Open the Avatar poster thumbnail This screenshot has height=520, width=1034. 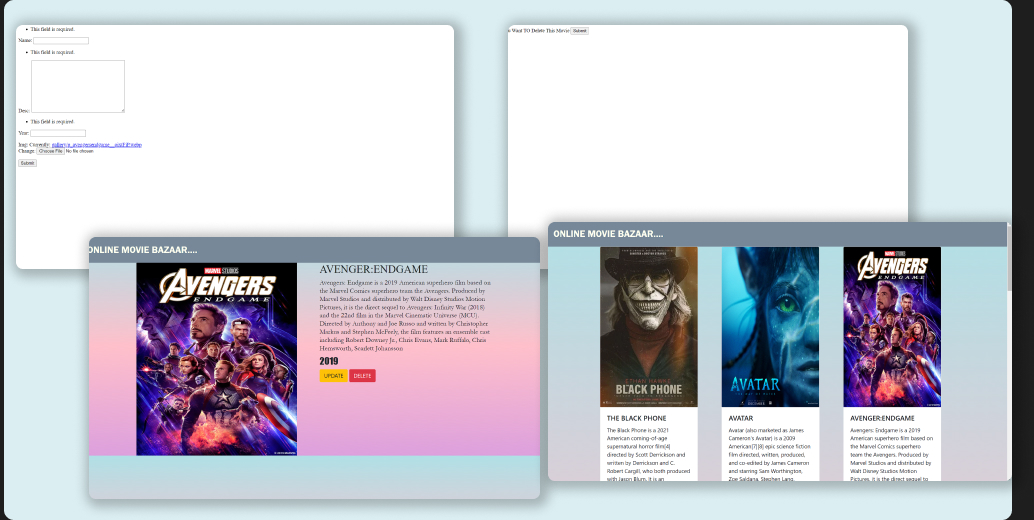coord(770,327)
